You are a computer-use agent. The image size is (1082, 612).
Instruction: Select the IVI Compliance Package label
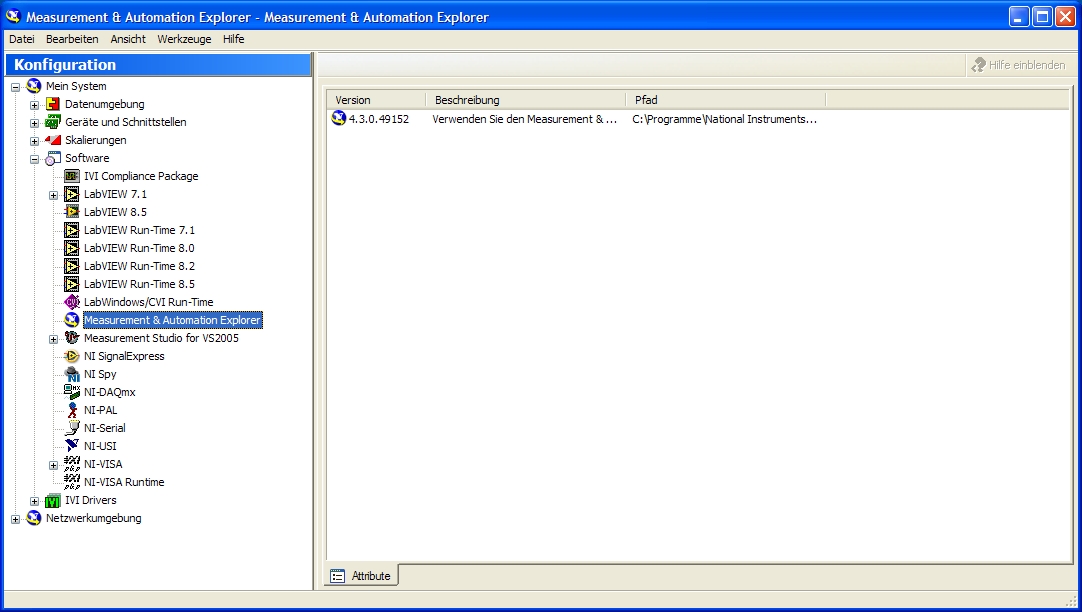click(x=141, y=176)
